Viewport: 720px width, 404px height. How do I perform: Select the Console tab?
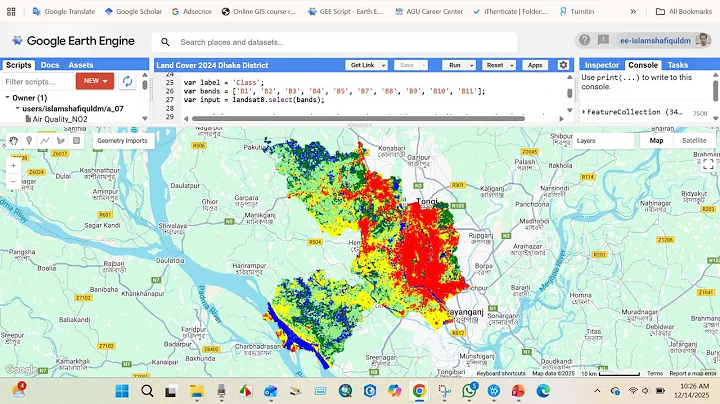(x=643, y=65)
